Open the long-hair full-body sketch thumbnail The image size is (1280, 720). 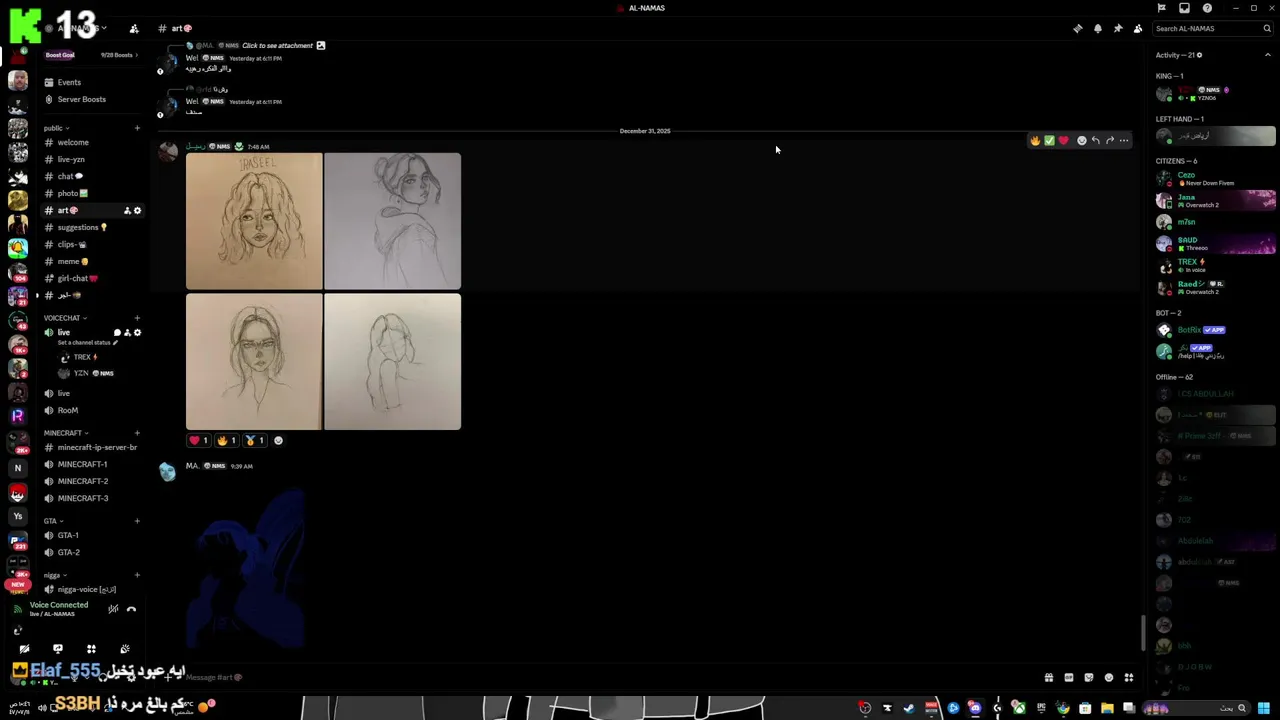[392, 361]
